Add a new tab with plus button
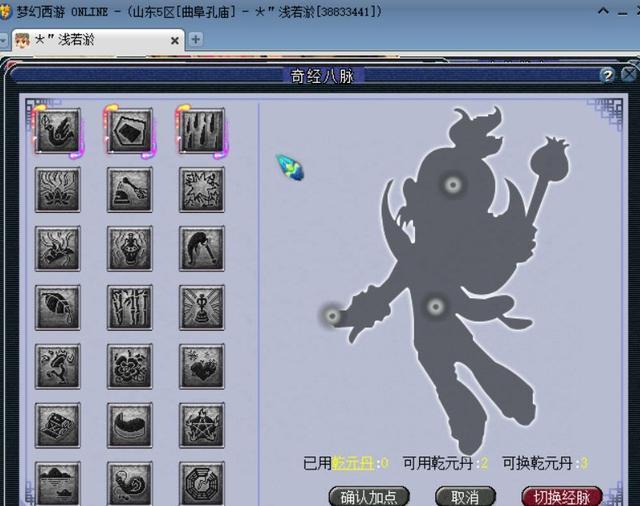 [196, 40]
